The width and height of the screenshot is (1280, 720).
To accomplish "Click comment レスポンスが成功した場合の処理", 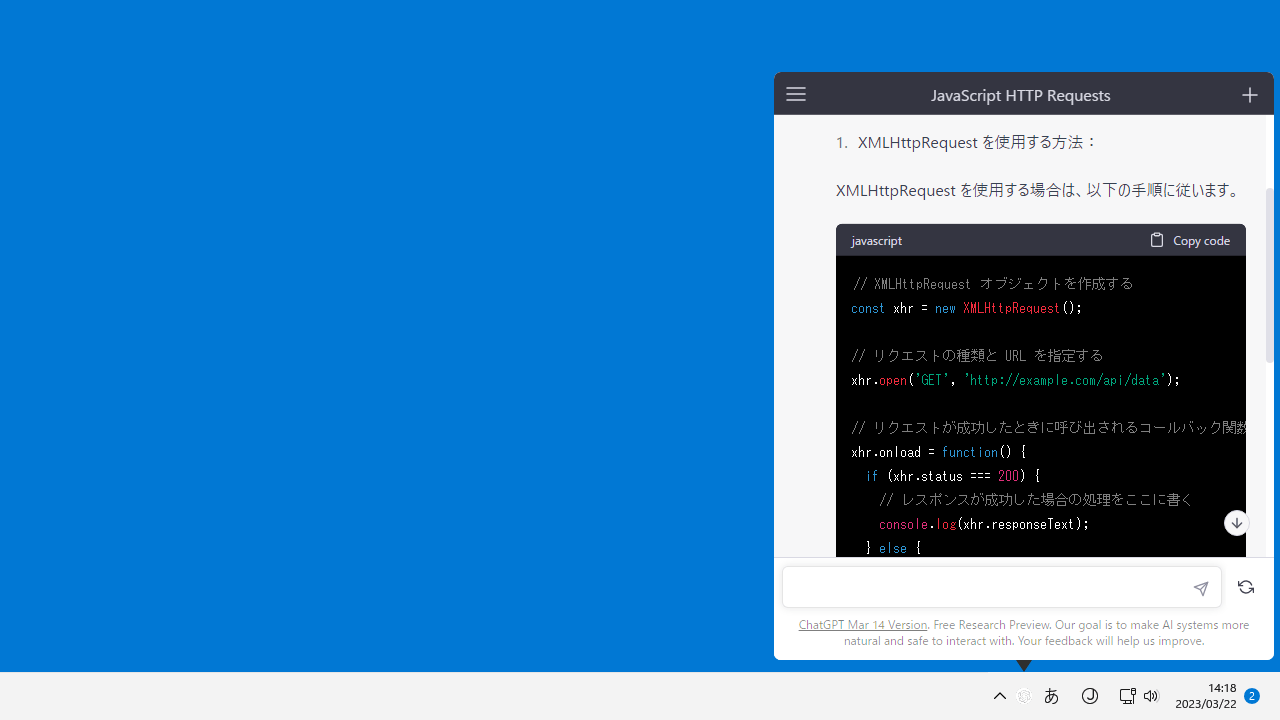I will click(x=1036, y=500).
